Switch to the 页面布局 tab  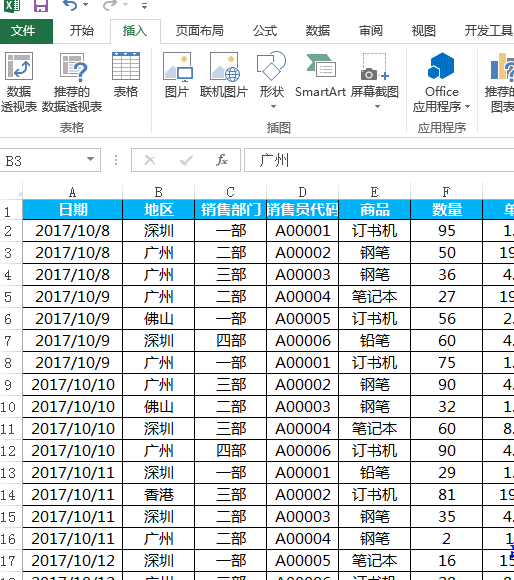pyautogui.click(x=199, y=31)
